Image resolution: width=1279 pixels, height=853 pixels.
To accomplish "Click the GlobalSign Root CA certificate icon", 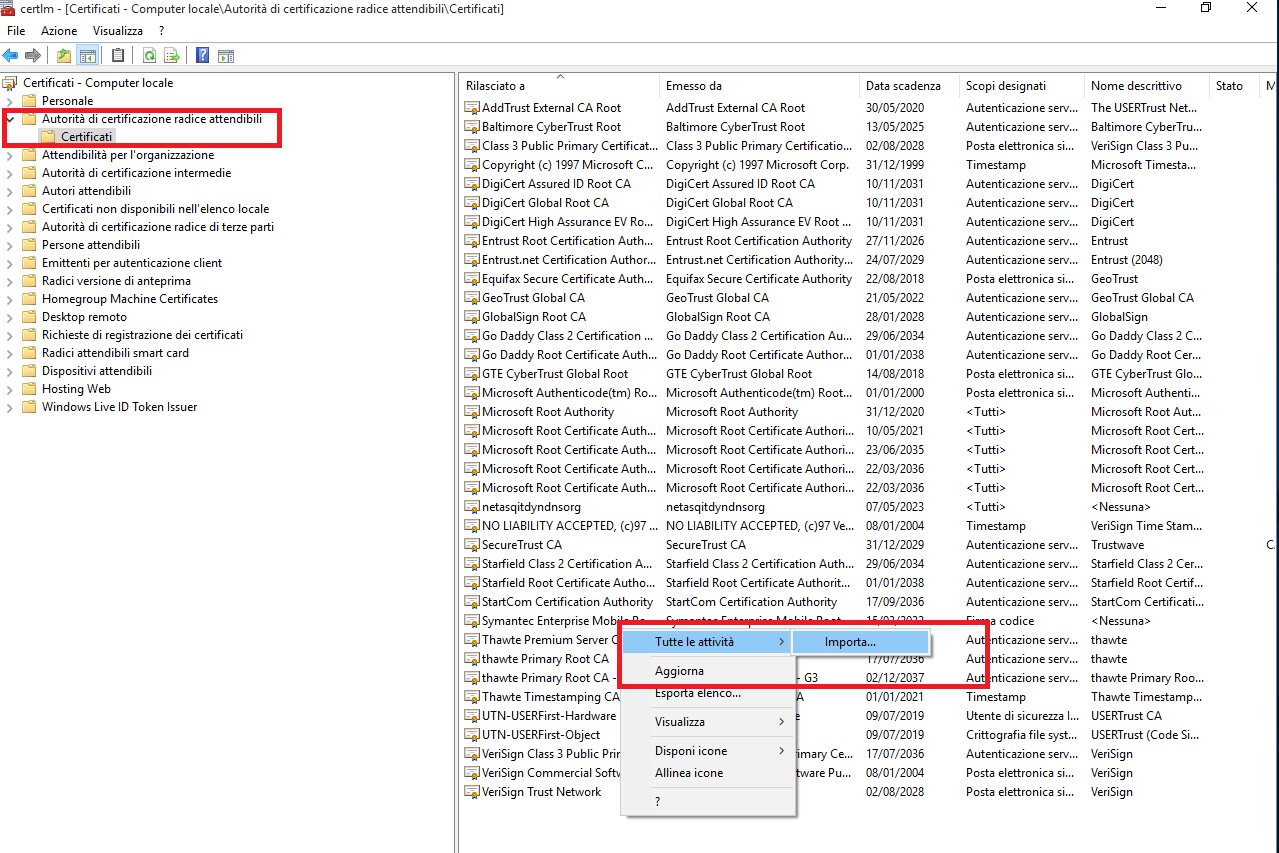I will click(x=472, y=317).
